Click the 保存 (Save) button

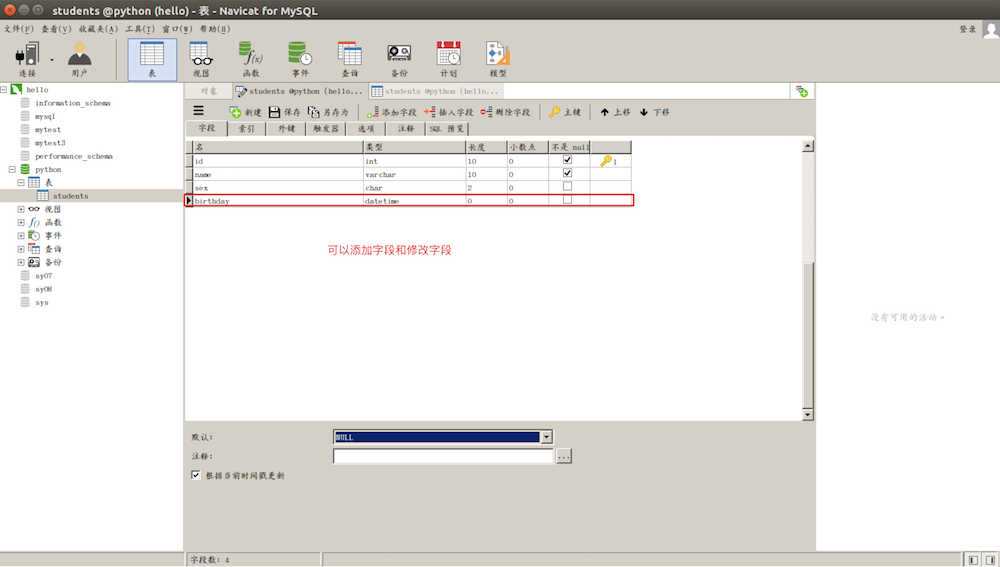(x=284, y=112)
